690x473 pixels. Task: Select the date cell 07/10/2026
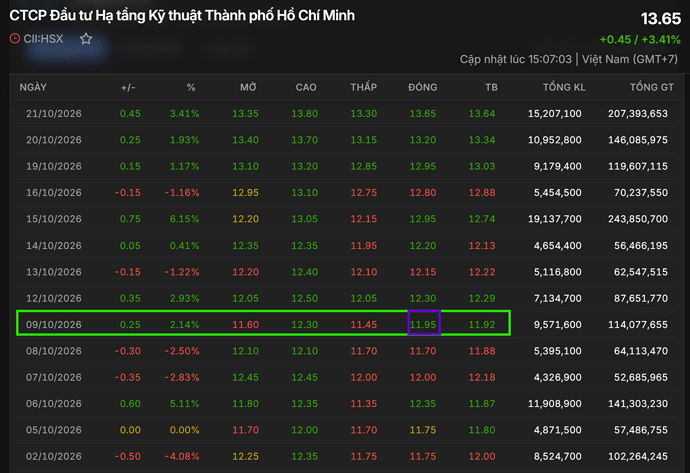[x=54, y=378]
